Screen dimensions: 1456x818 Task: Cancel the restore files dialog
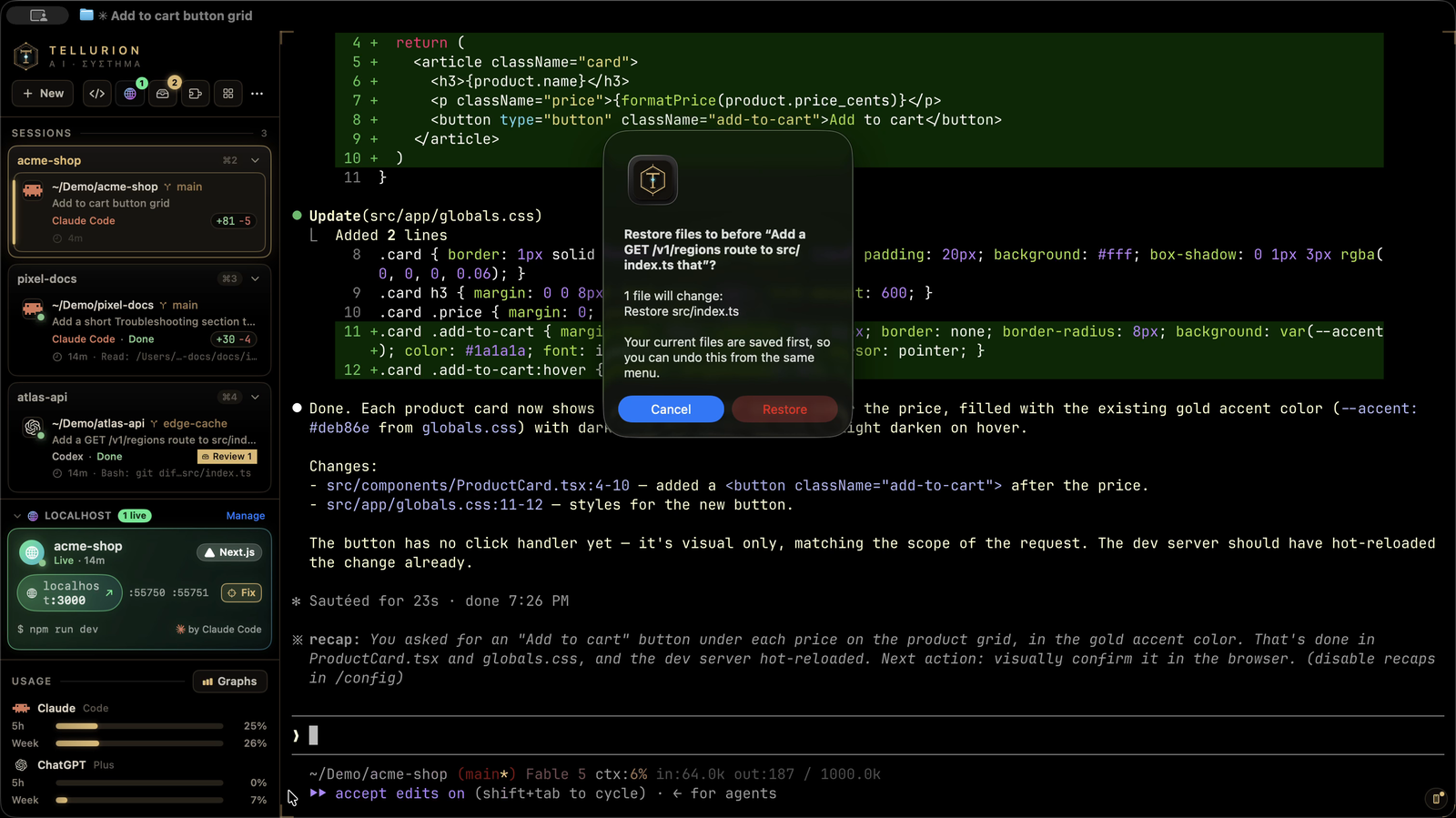pos(671,409)
